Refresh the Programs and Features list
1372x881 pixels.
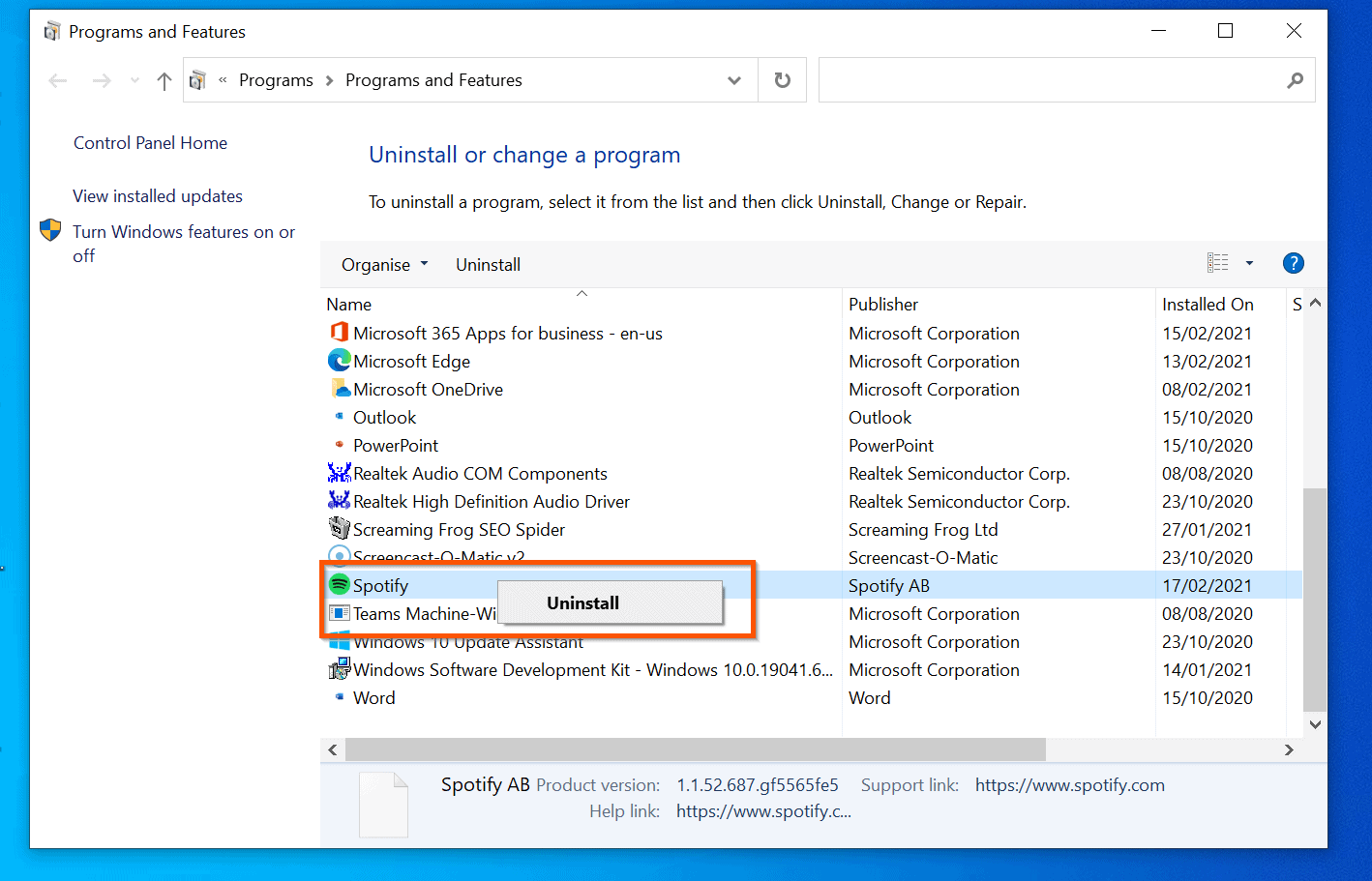point(783,80)
